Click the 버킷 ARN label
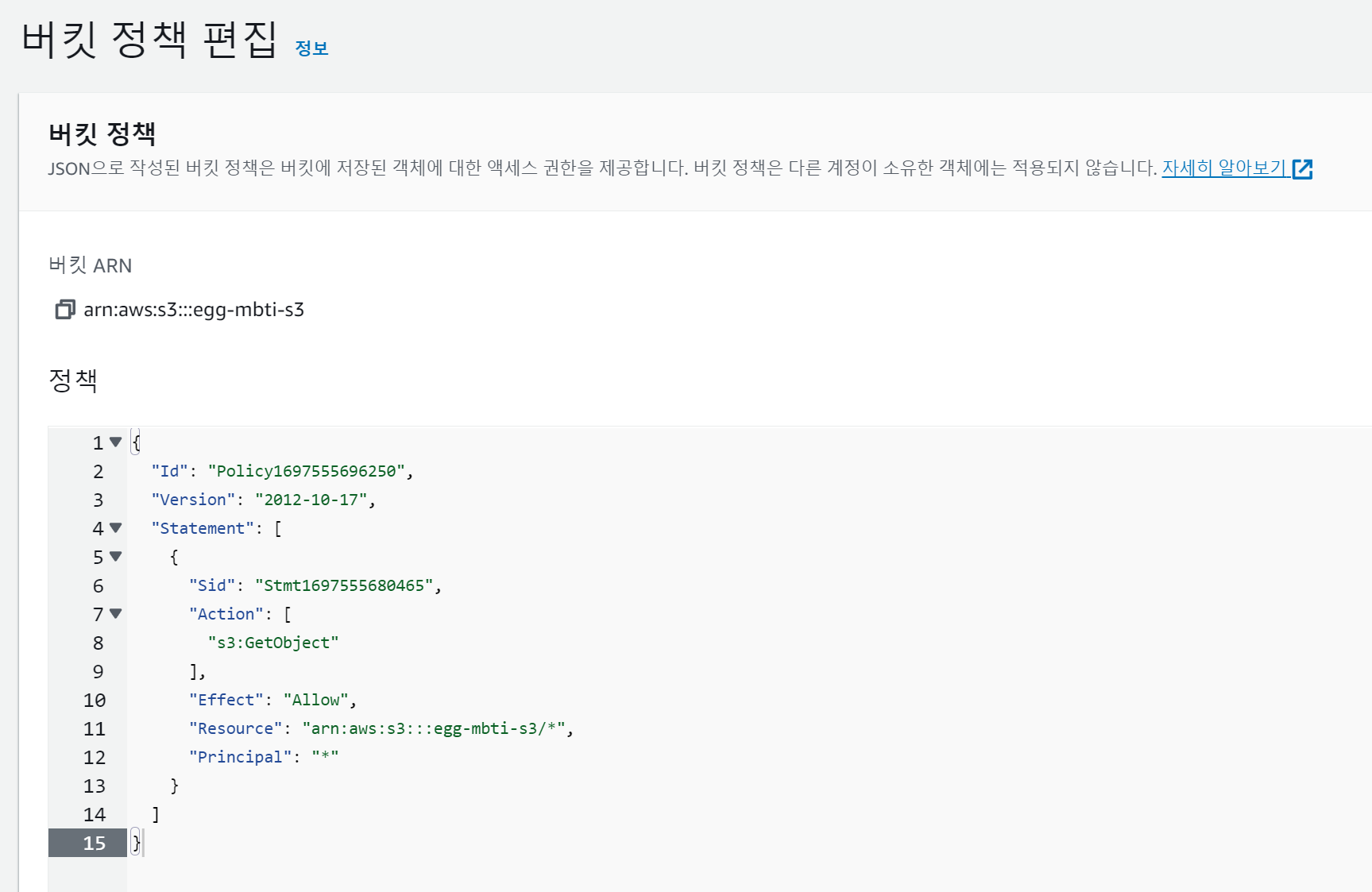1372x892 pixels. 90,265
